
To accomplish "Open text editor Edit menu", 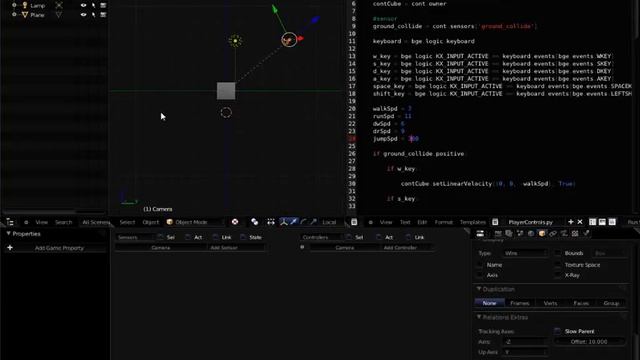I will click(x=422, y=222).
